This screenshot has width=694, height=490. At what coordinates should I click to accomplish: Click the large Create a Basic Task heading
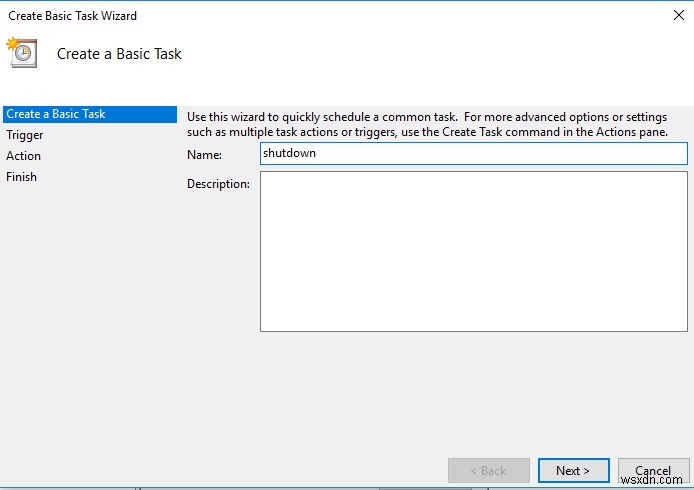click(x=119, y=54)
